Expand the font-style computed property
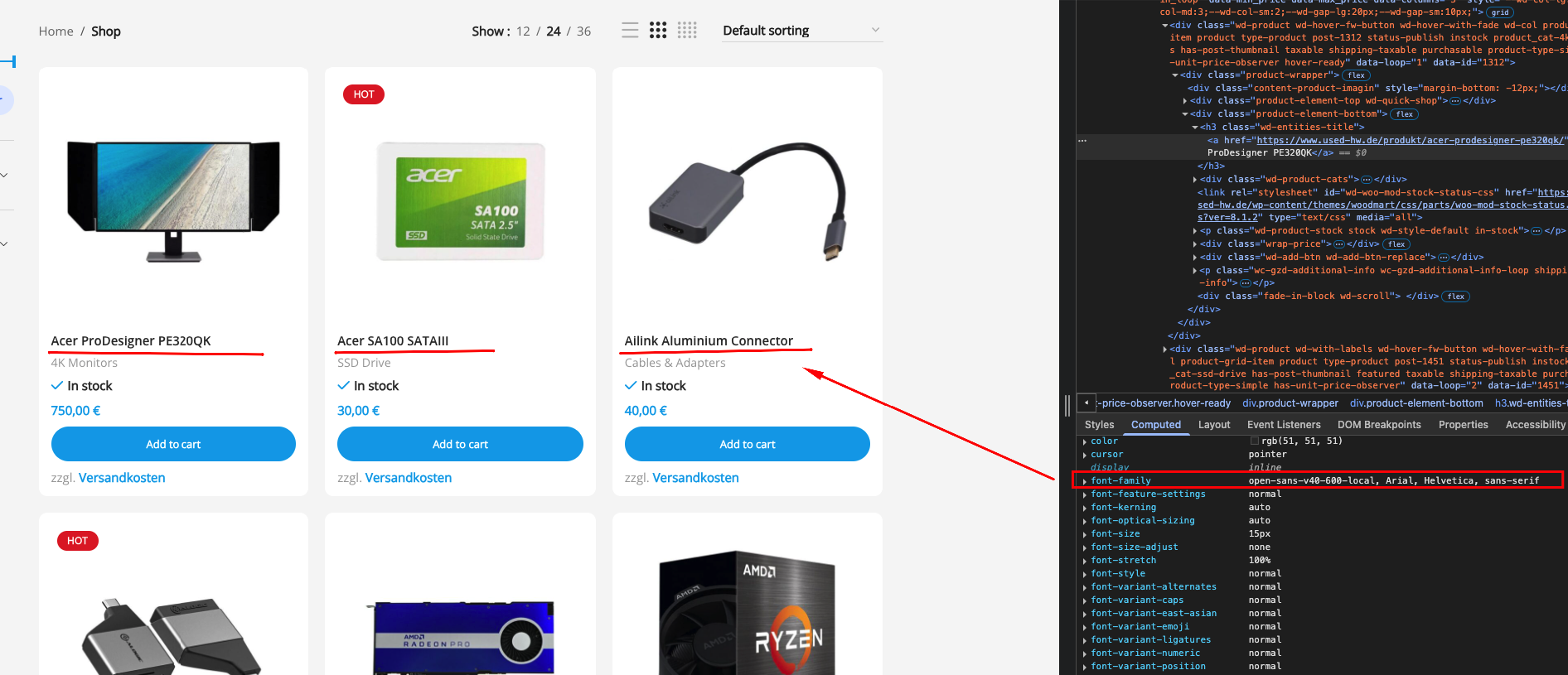 tap(1084, 574)
